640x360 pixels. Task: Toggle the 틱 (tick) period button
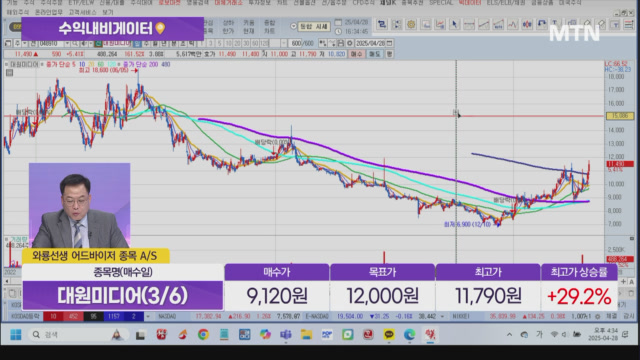point(191,43)
